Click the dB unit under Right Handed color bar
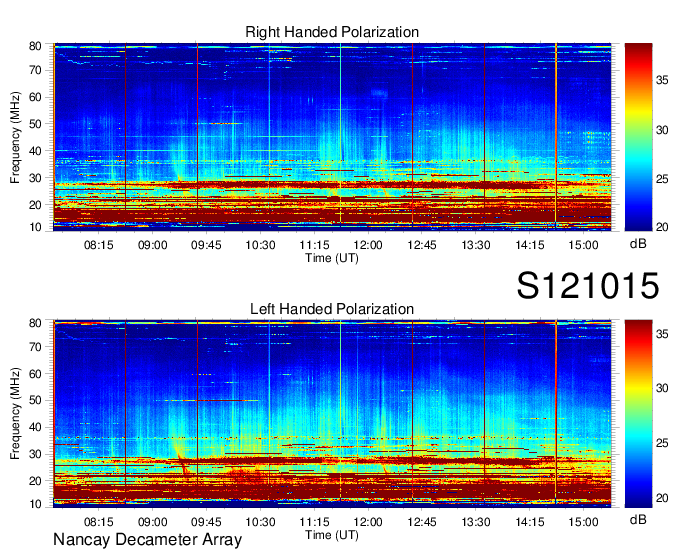Viewport: 680px width, 552px height. point(638,244)
